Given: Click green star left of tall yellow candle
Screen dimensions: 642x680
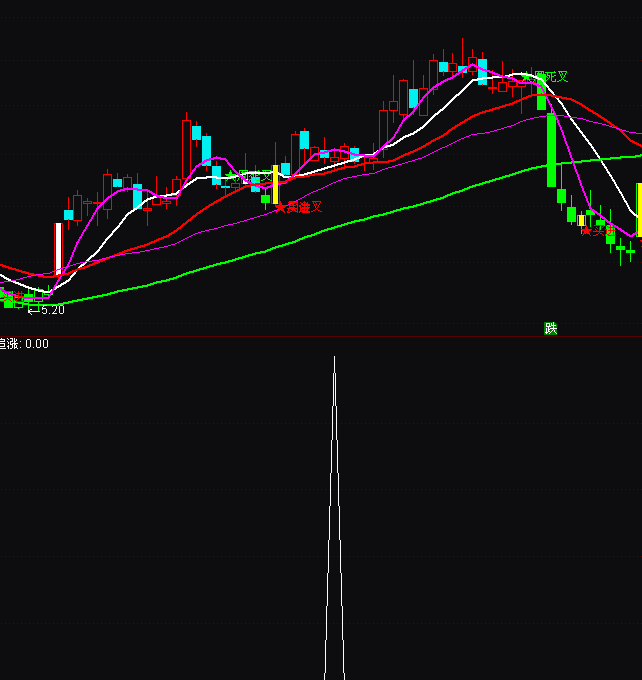Looking at the screenshot, I should pos(230,176).
